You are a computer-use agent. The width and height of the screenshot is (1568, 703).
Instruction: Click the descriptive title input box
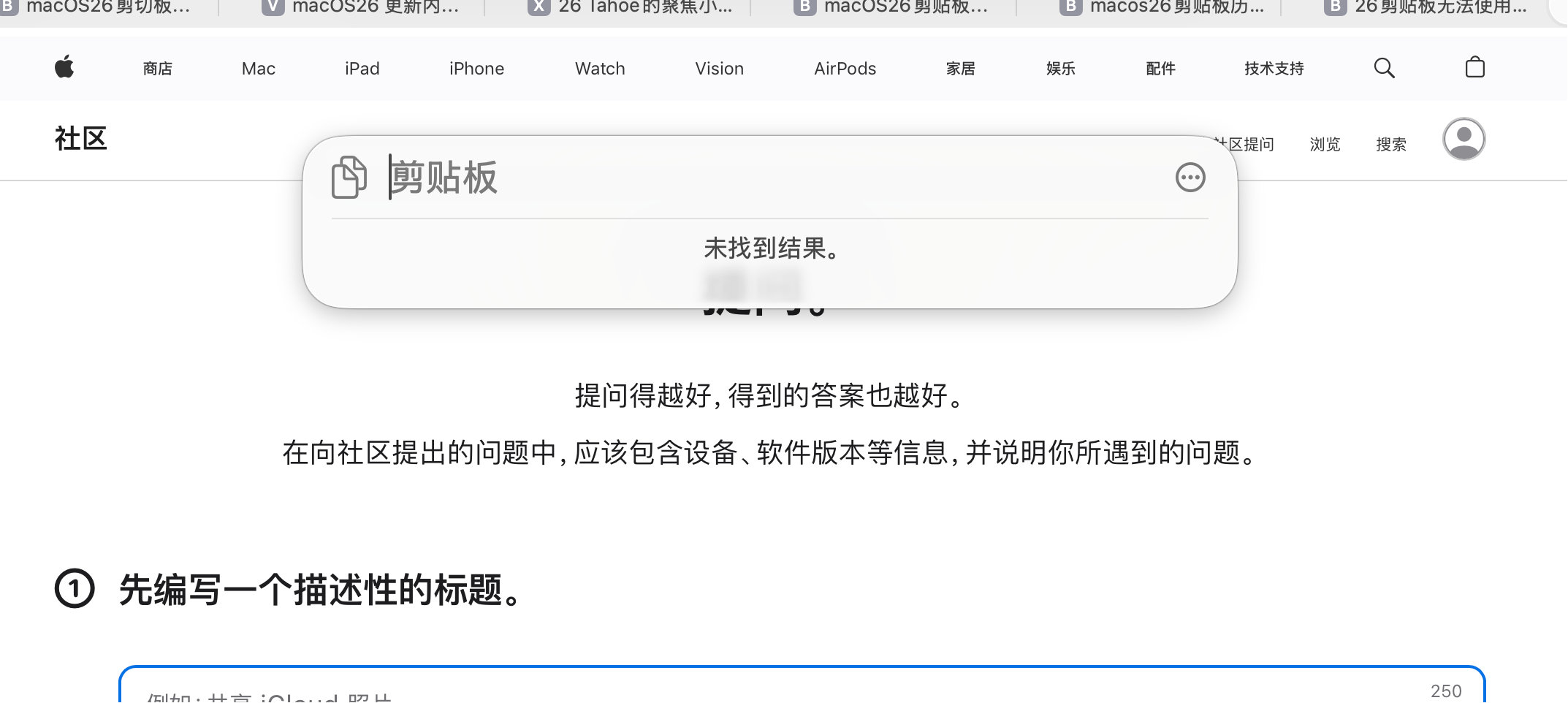point(802,687)
